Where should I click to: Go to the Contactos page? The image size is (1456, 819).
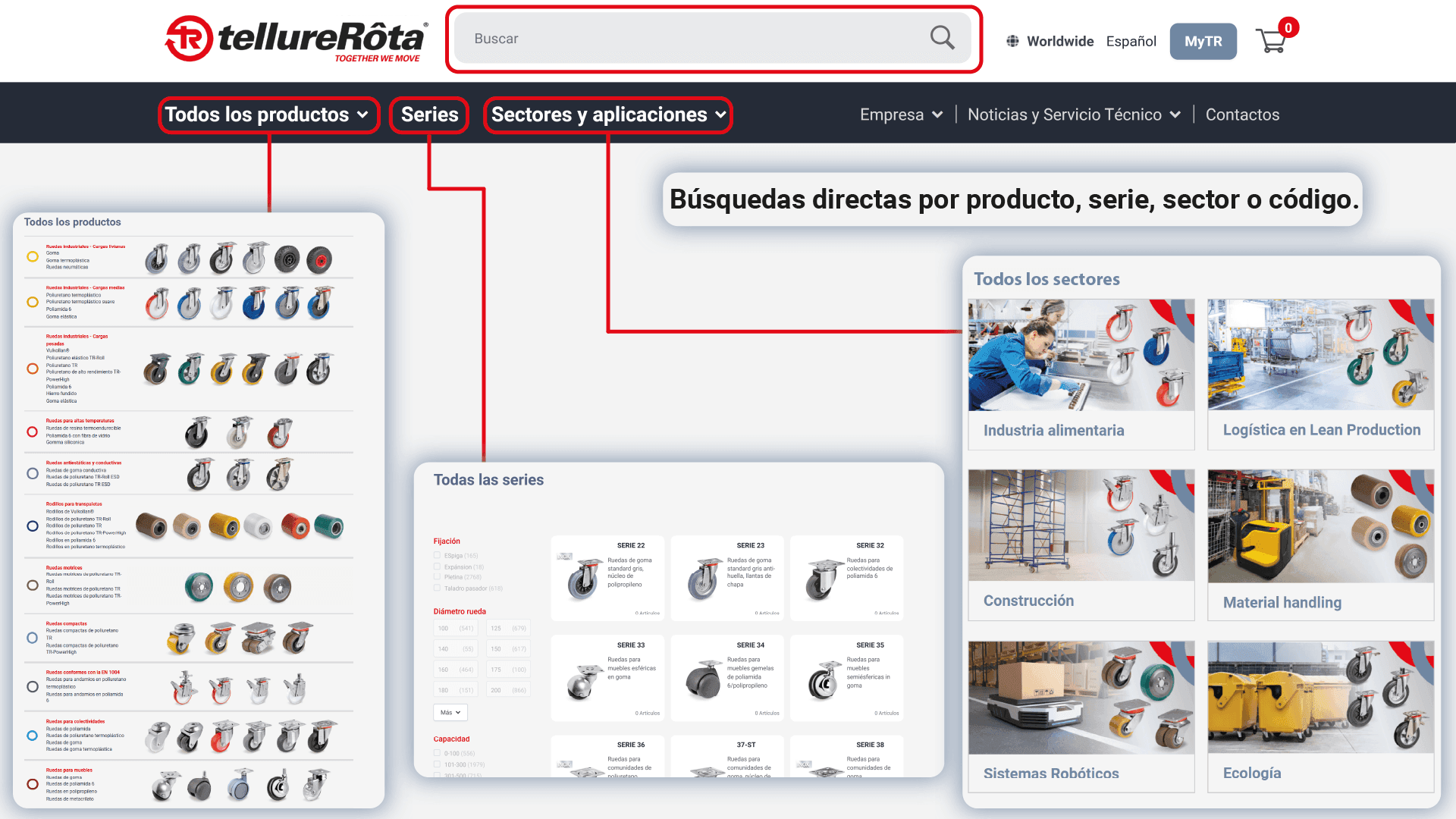(1242, 115)
